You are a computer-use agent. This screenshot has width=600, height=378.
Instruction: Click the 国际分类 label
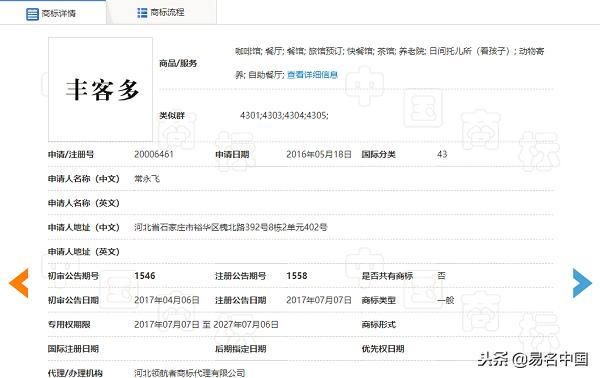tap(378, 154)
